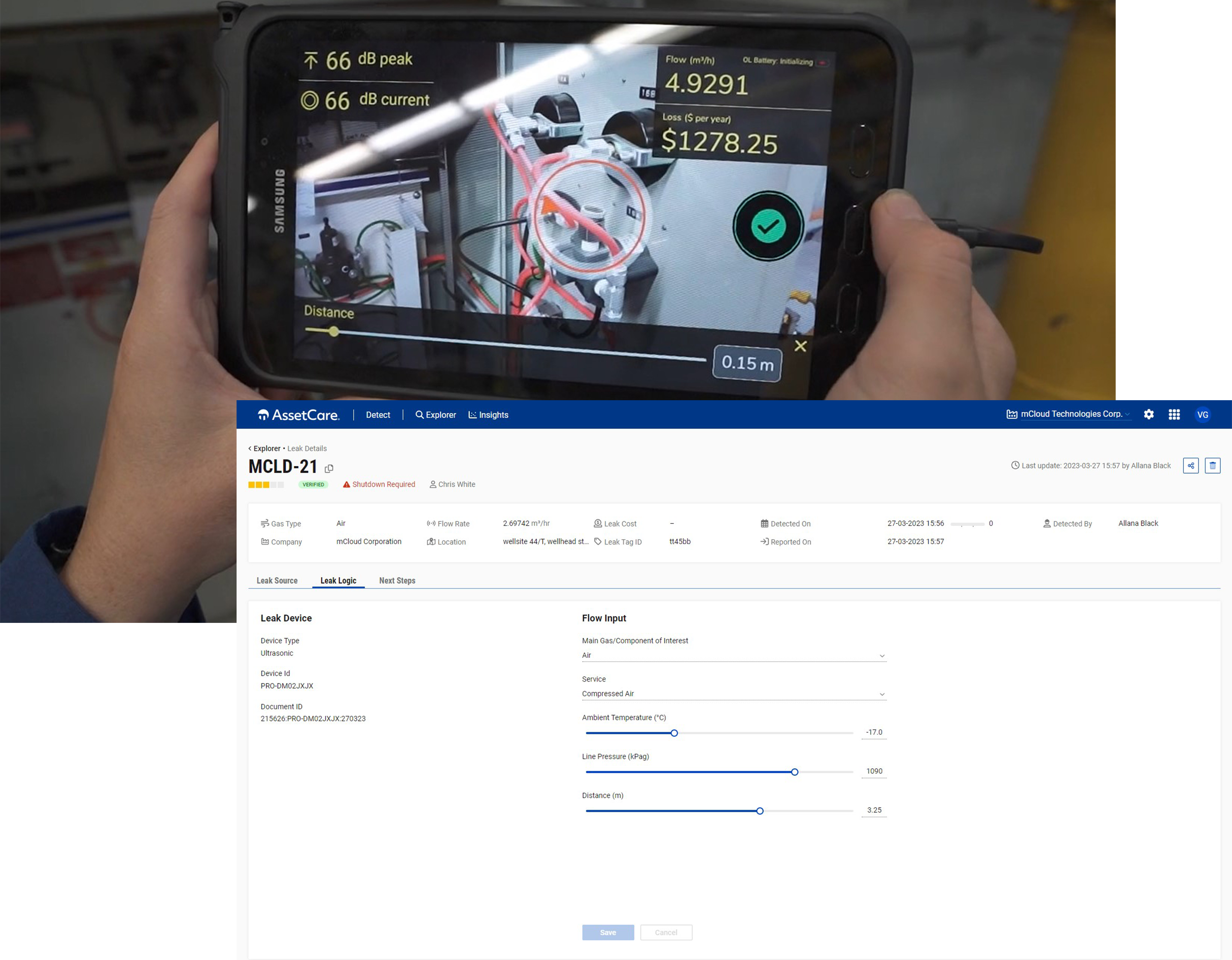Click the delete trash icon

pyautogui.click(x=1212, y=465)
